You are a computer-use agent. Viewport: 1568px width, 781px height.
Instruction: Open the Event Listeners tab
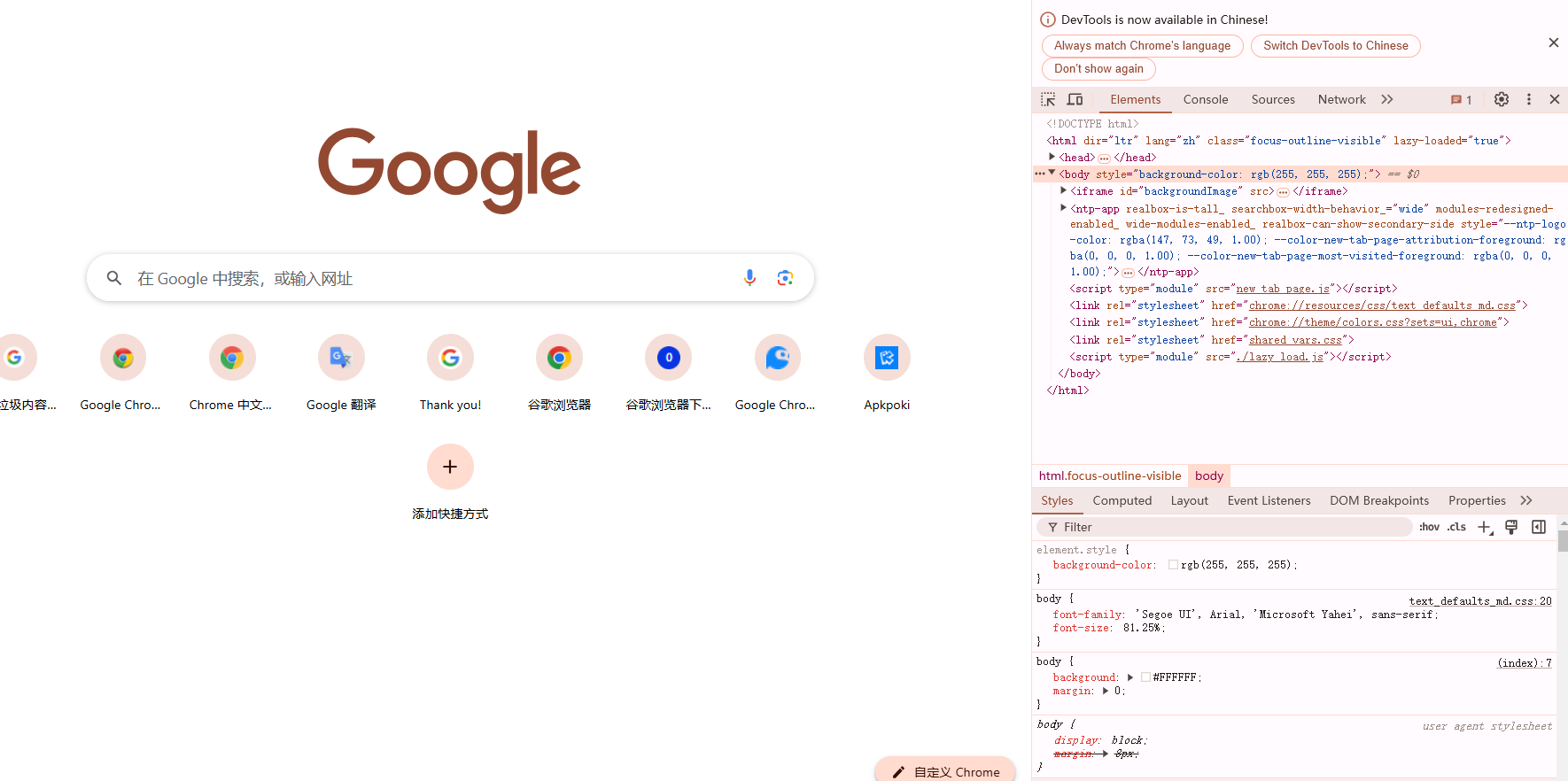tap(1269, 500)
